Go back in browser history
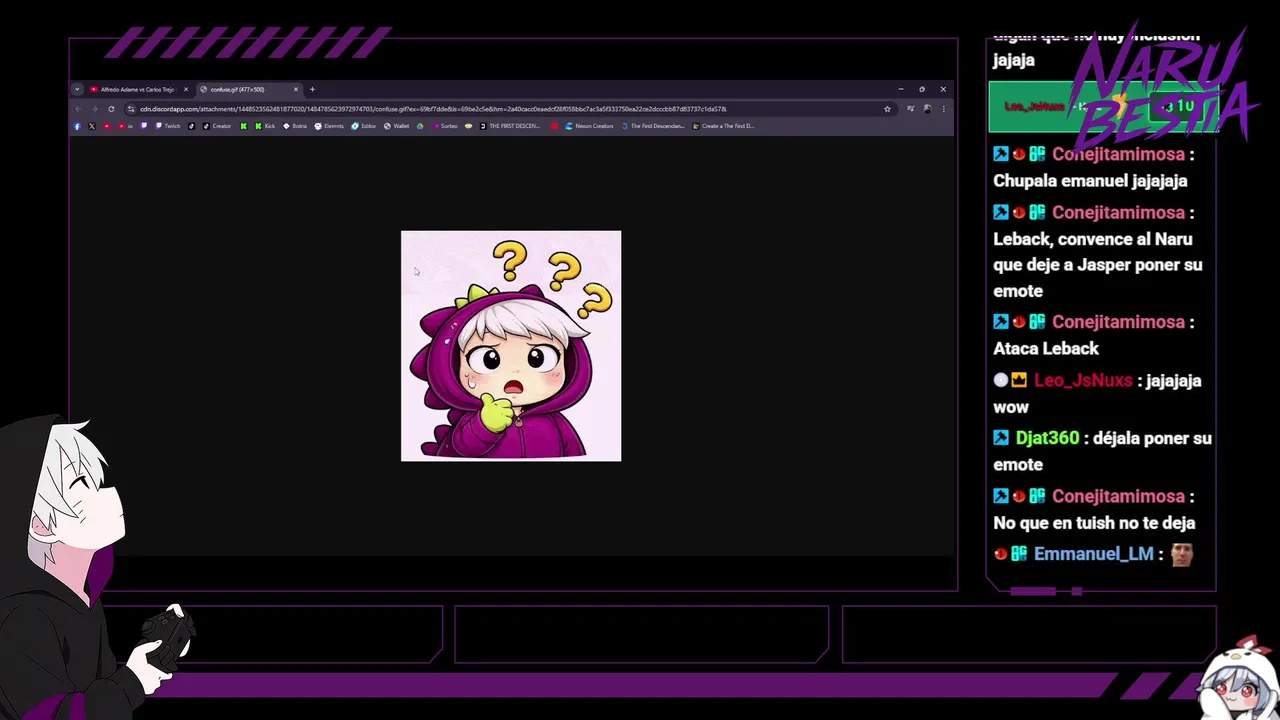 click(78, 109)
